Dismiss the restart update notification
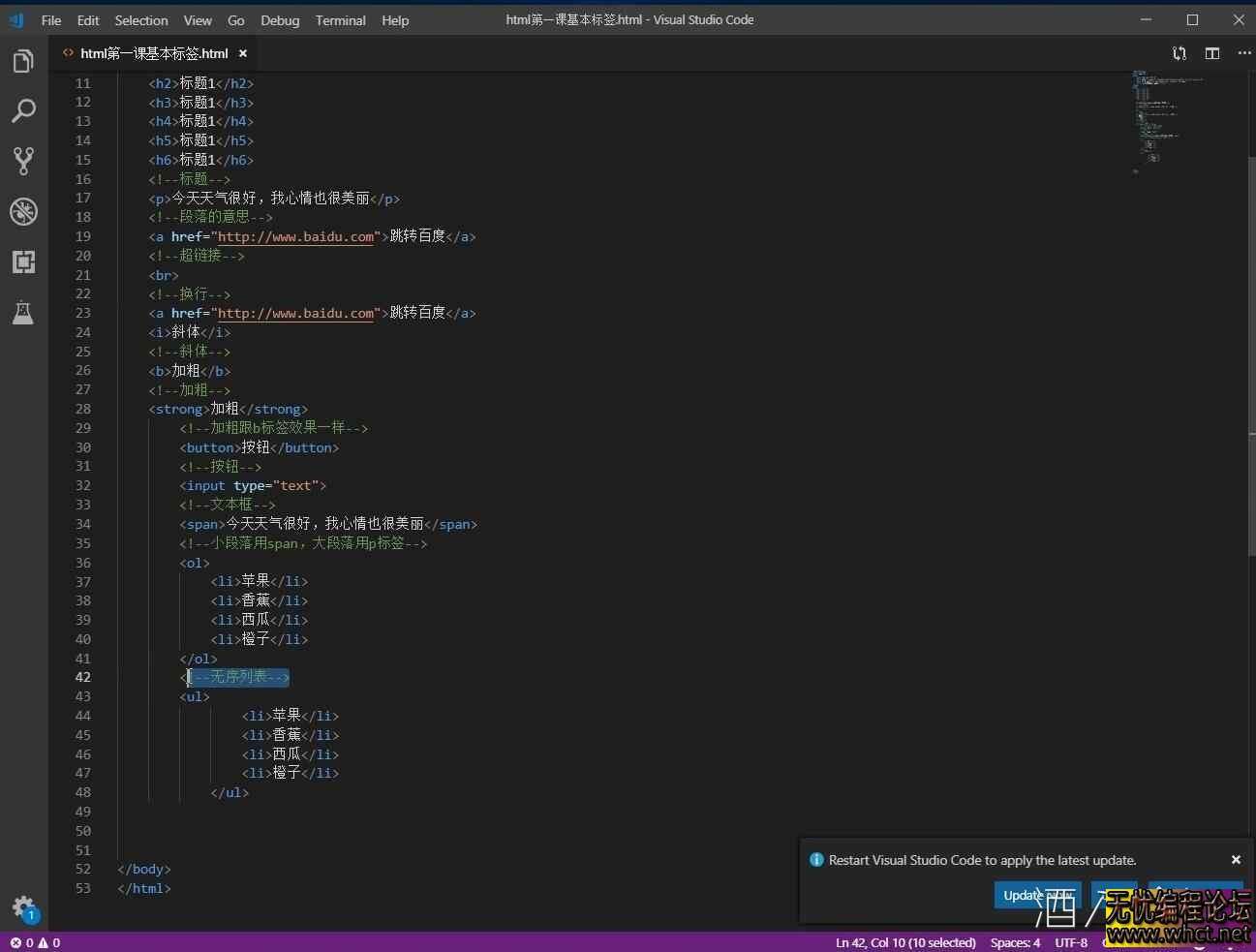 point(1236,860)
